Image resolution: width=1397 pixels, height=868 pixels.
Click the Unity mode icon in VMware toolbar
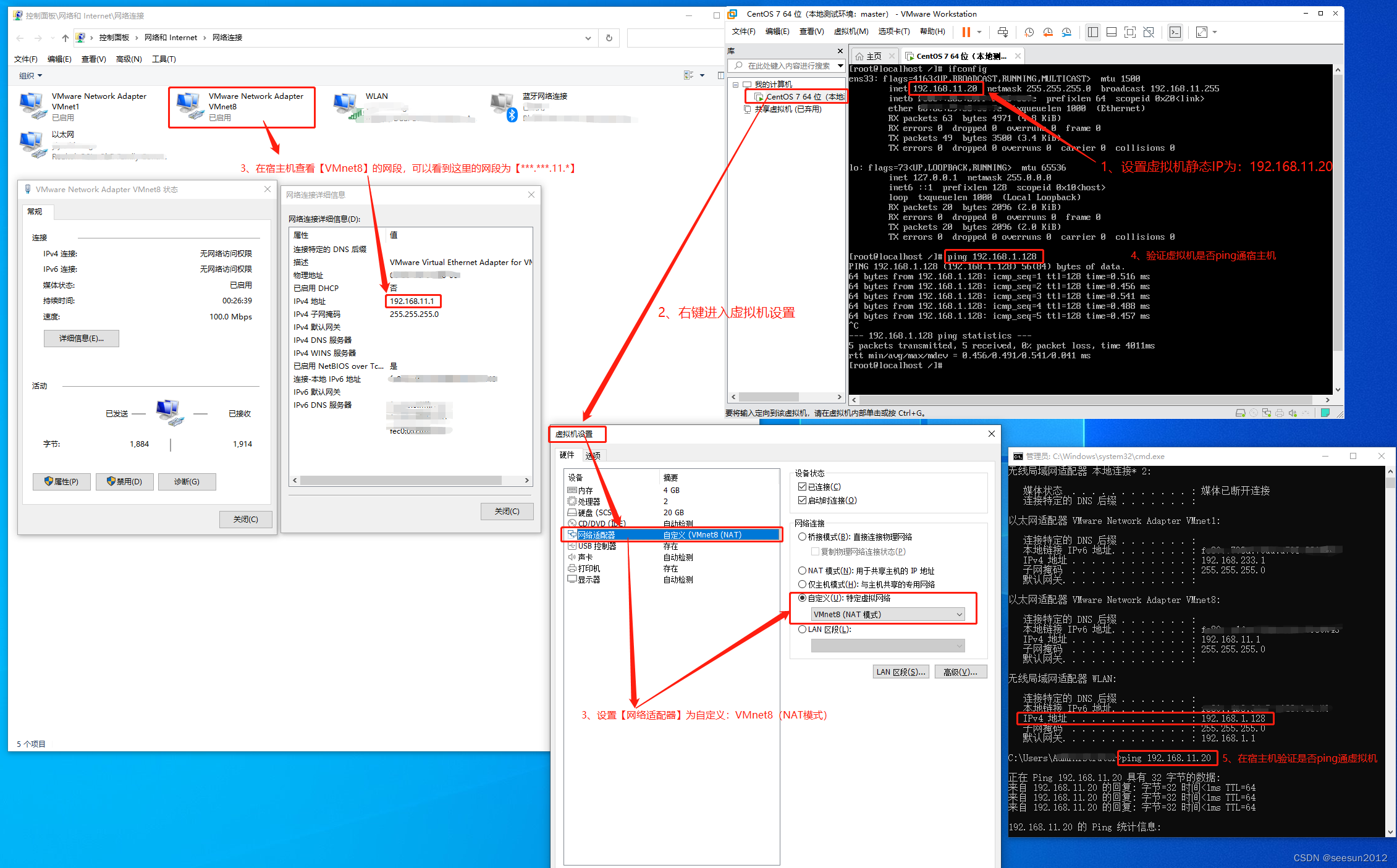[1149, 32]
